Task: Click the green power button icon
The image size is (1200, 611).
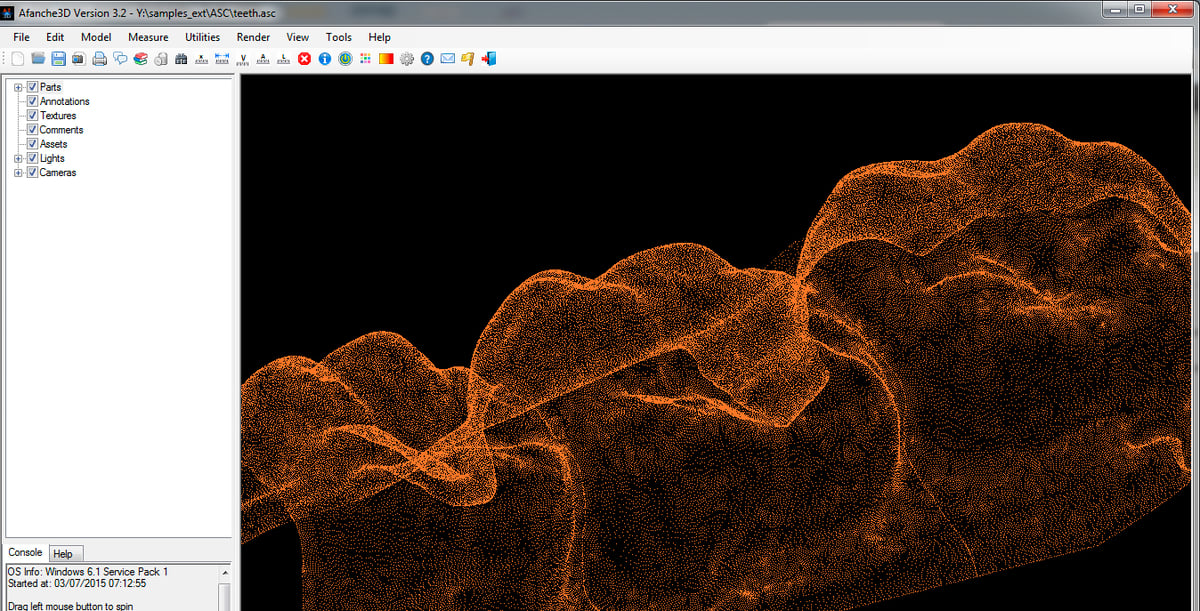Action: (345, 59)
